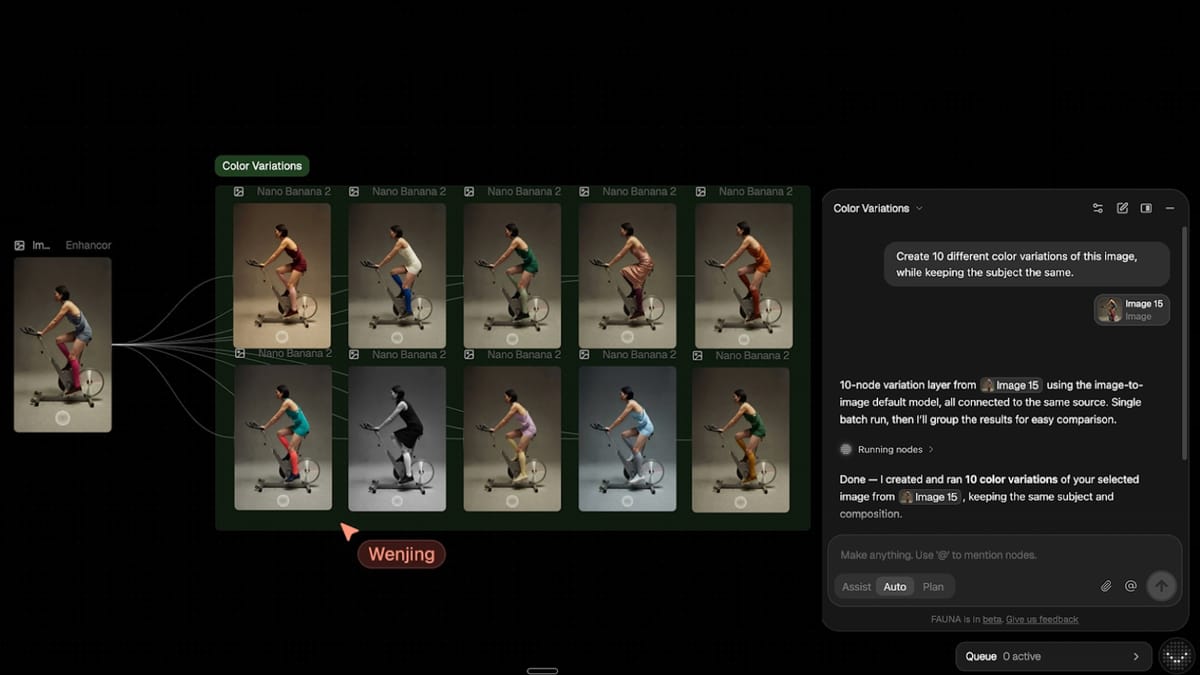
Task: Attach a file using the paperclip icon
Action: tap(1108, 586)
